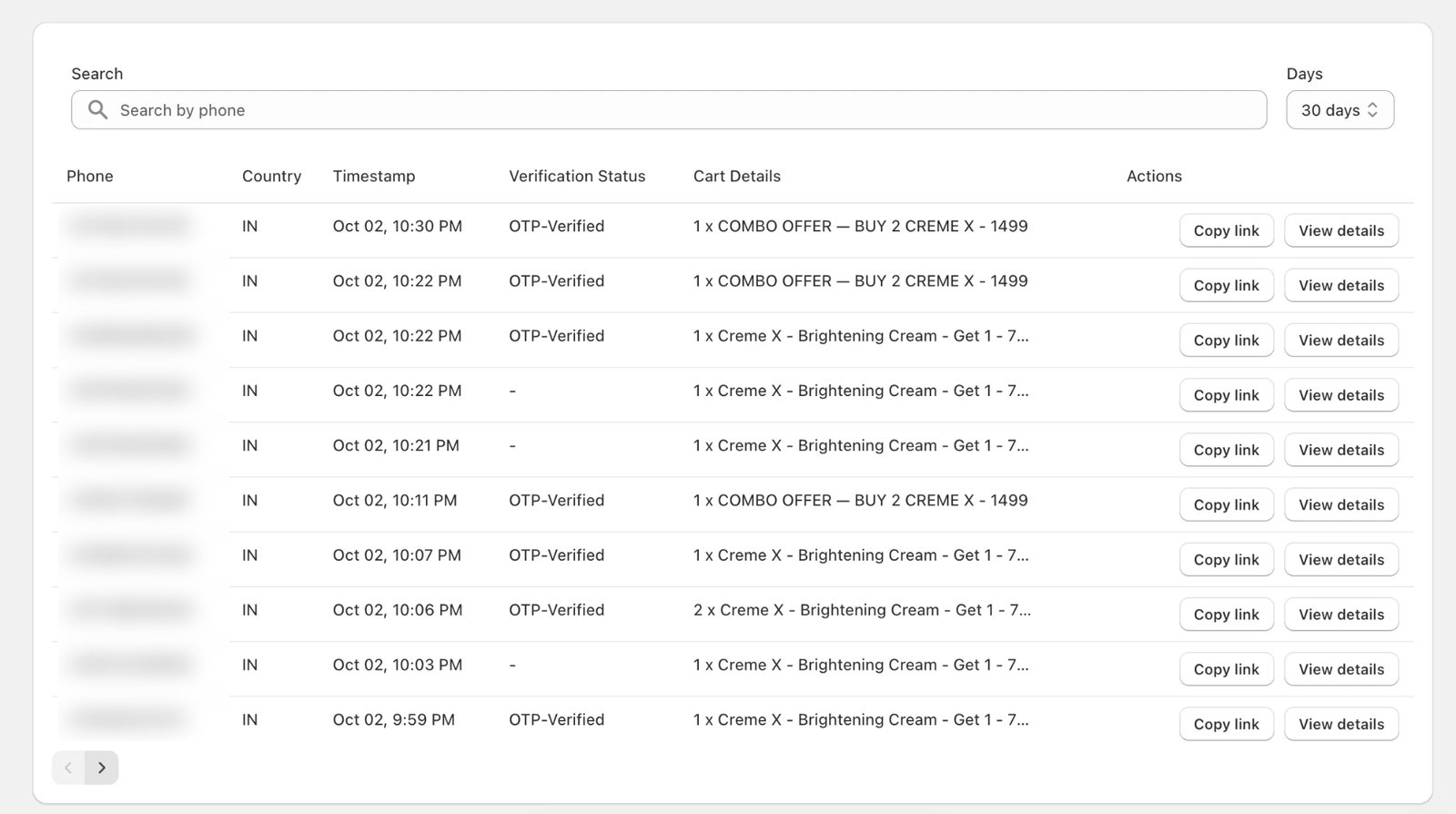Click the Cart Details column header
Screen dimensions: 1456x814
pos(737,176)
